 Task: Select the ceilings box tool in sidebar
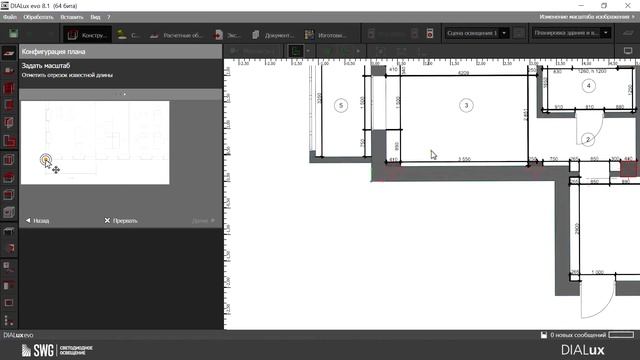[9, 195]
